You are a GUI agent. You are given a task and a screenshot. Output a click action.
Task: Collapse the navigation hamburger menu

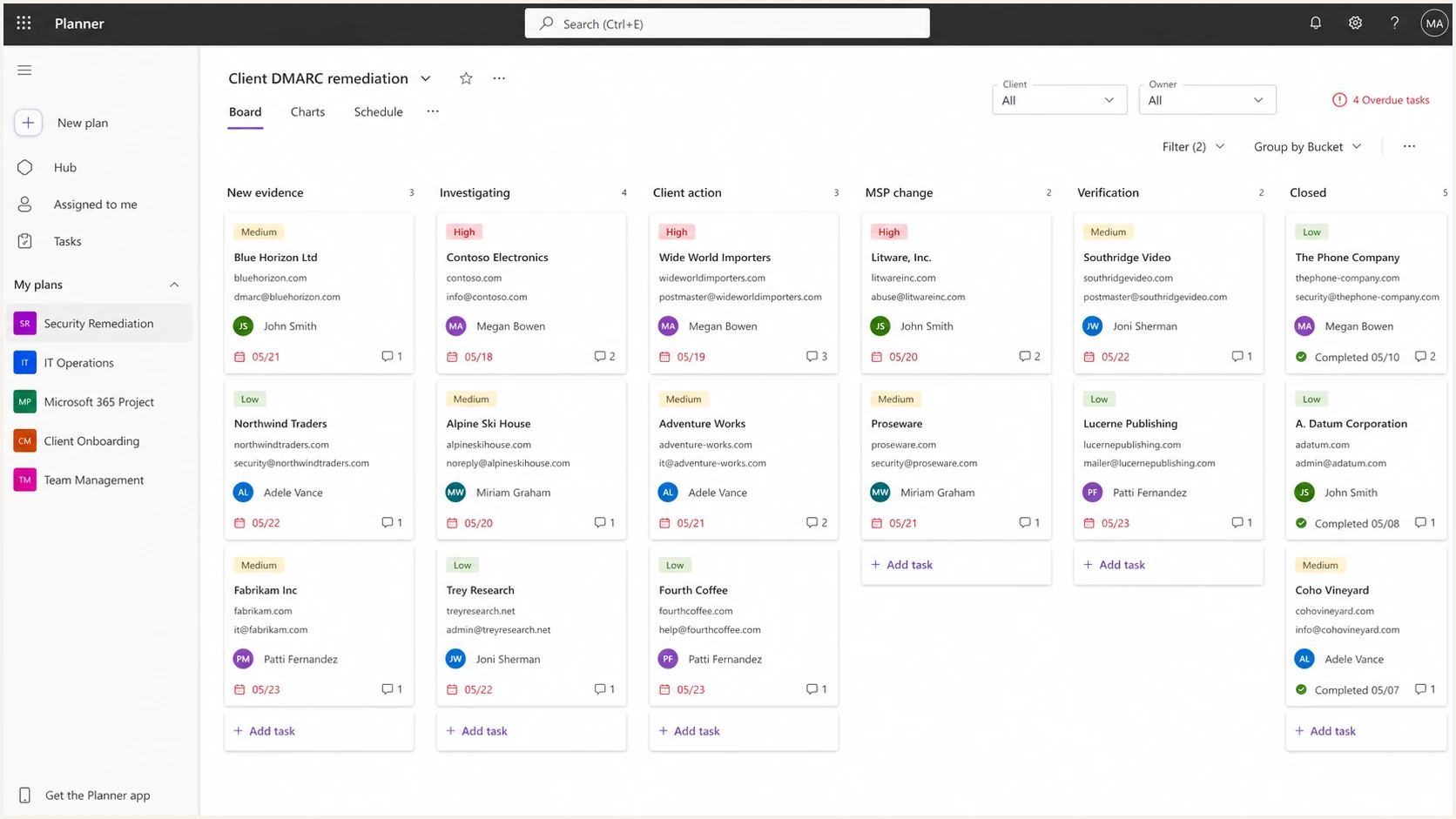(x=24, y=70)
